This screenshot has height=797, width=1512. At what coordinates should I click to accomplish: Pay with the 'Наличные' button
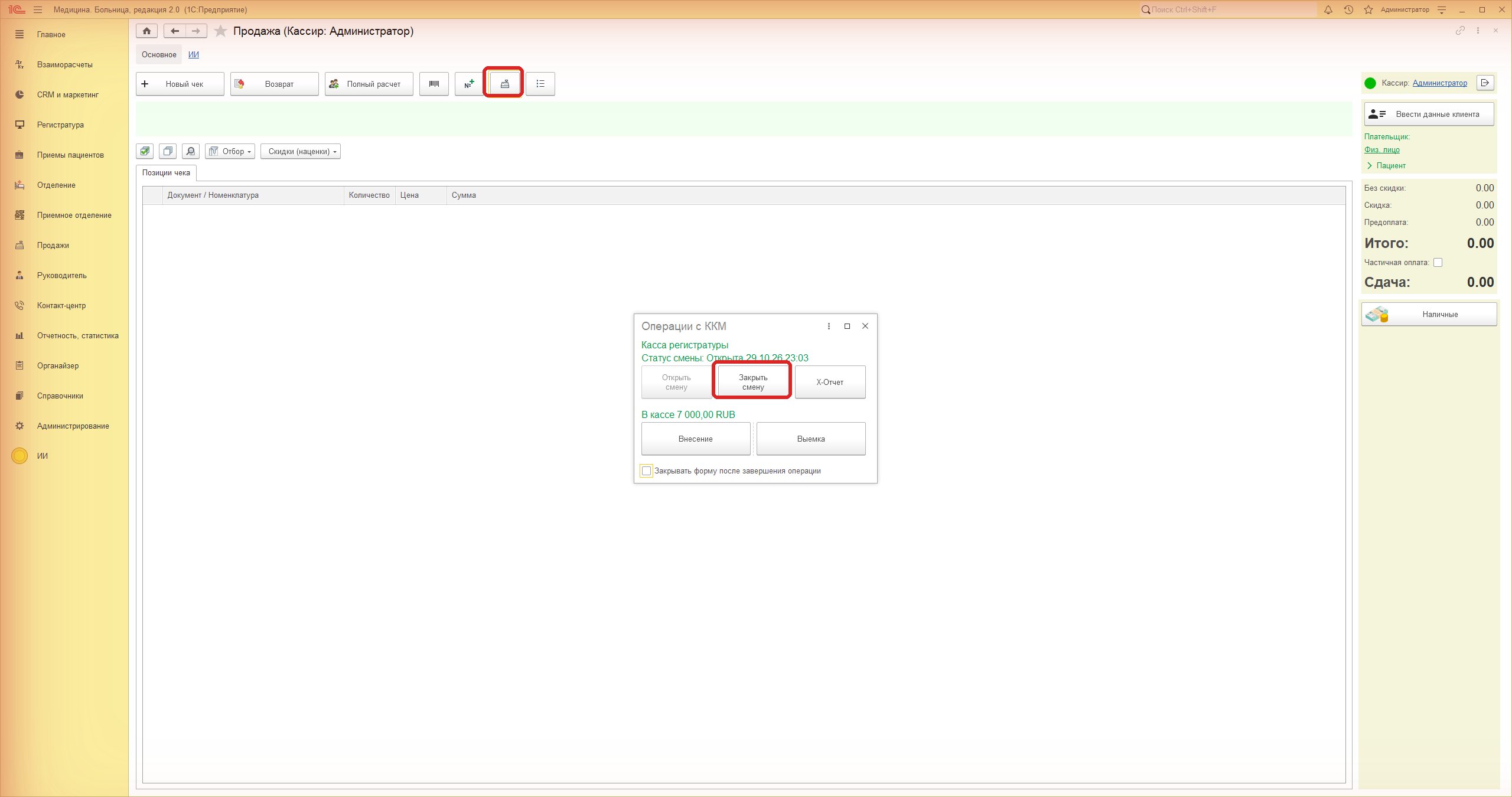pos(1429,314)
